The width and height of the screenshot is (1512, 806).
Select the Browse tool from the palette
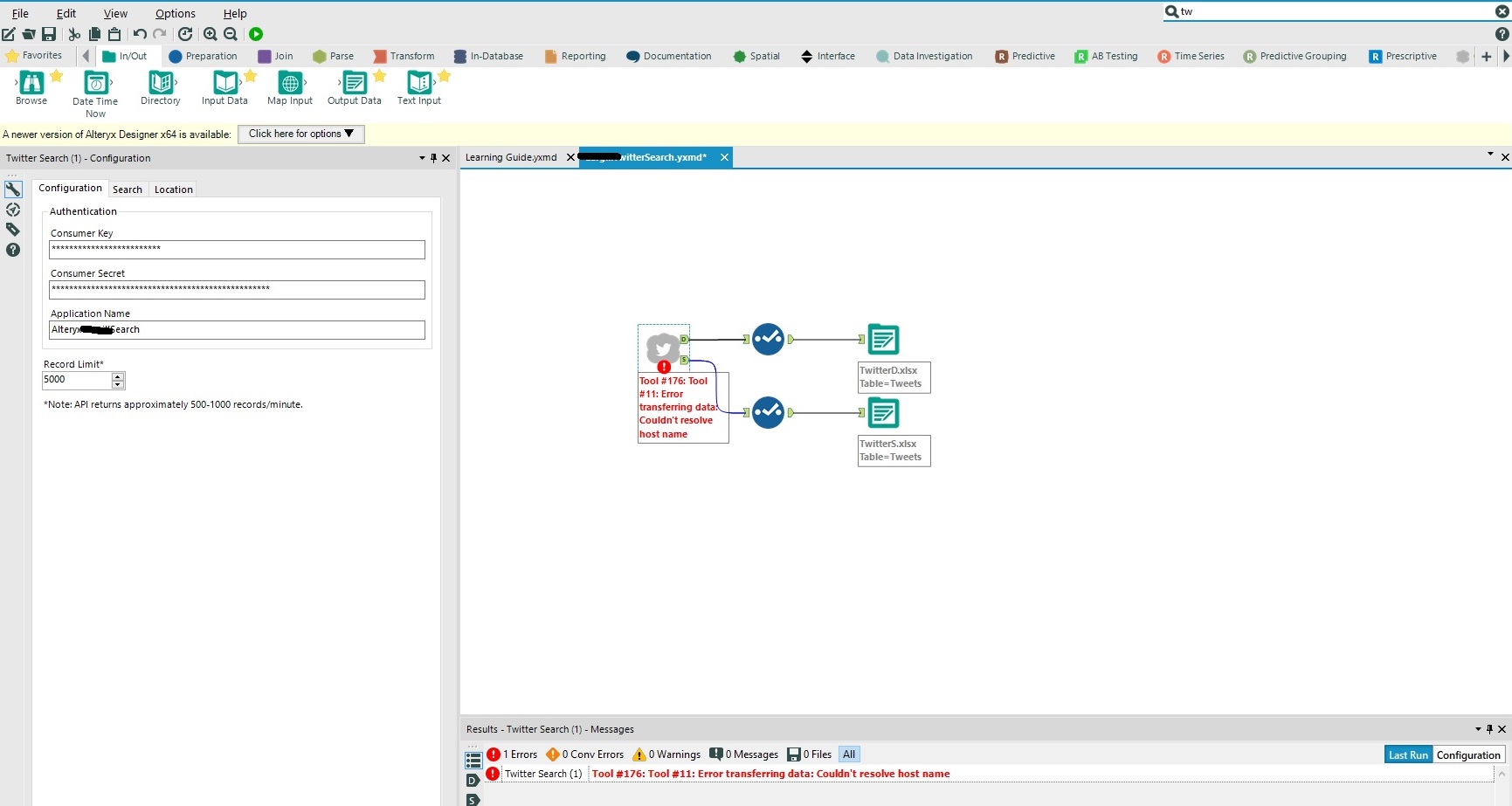pyautogui.click(x=32, y=85)
